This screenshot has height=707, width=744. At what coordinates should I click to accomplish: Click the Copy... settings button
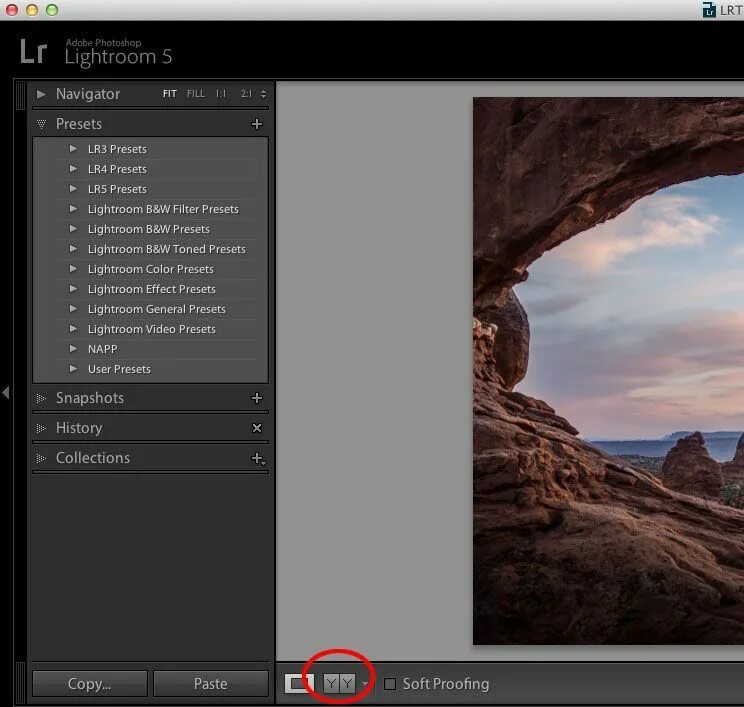[90, 684]
